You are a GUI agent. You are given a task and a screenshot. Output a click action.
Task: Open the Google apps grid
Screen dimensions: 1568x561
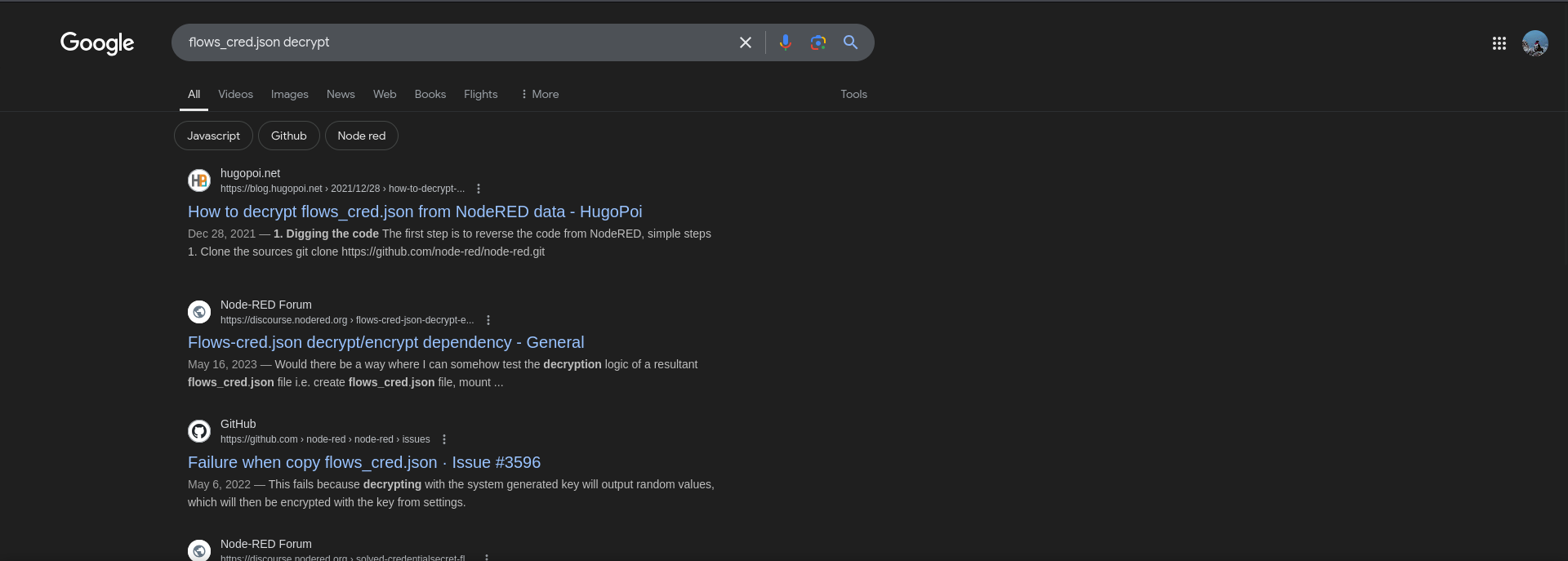(x=1499, y=43)
